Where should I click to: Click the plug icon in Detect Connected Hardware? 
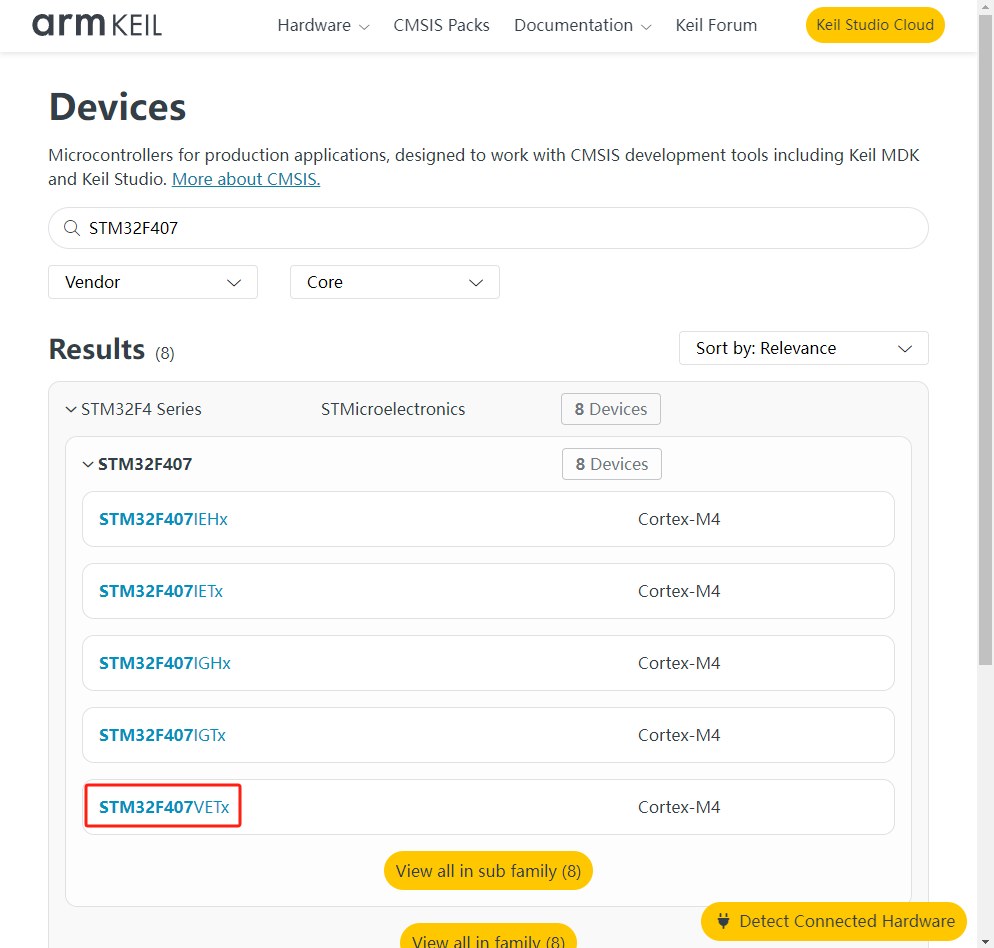pyautogui.click(x=723, y=921)
